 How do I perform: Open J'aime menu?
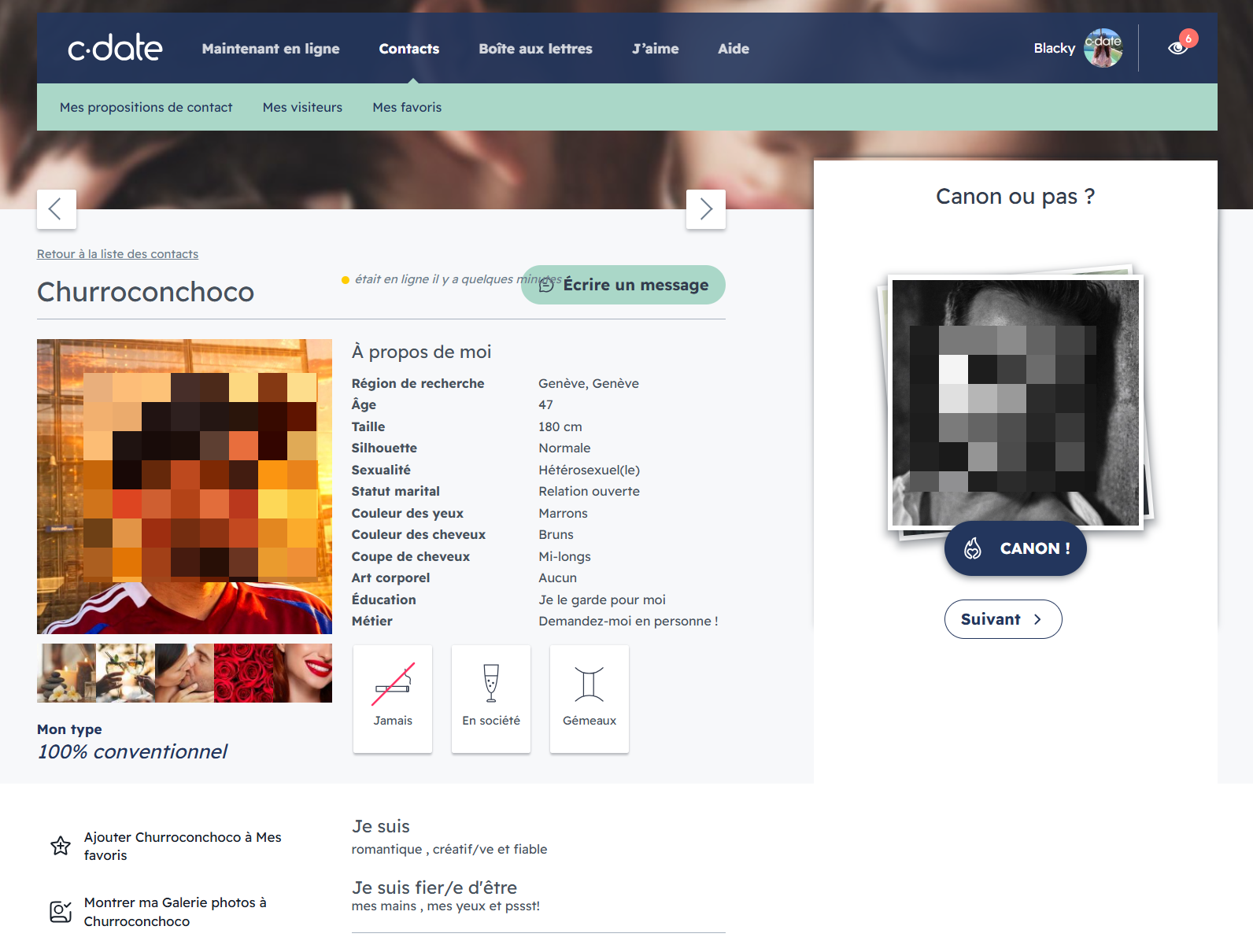(x=656, y=49)
